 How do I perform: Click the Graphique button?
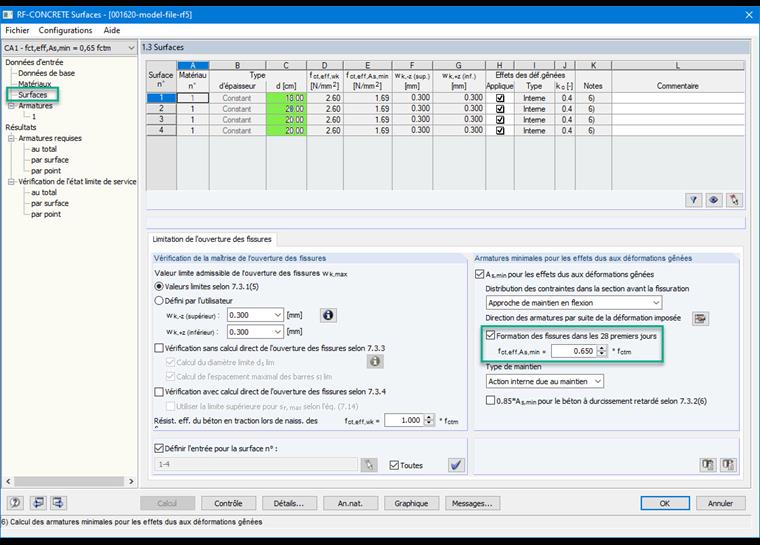(411, 503)
